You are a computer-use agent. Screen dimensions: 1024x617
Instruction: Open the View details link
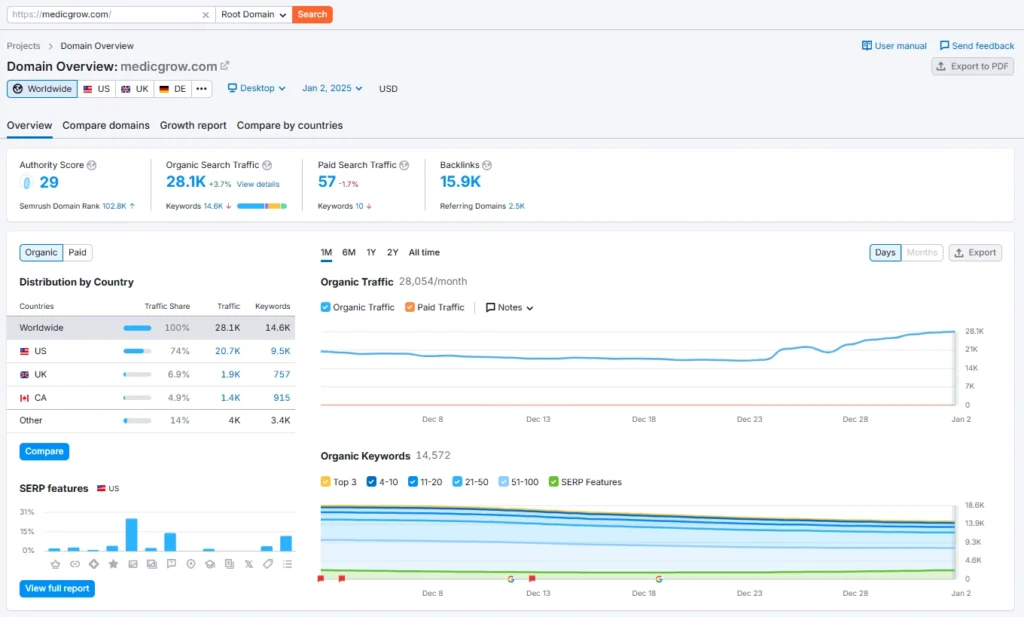(x=258, y=184)
